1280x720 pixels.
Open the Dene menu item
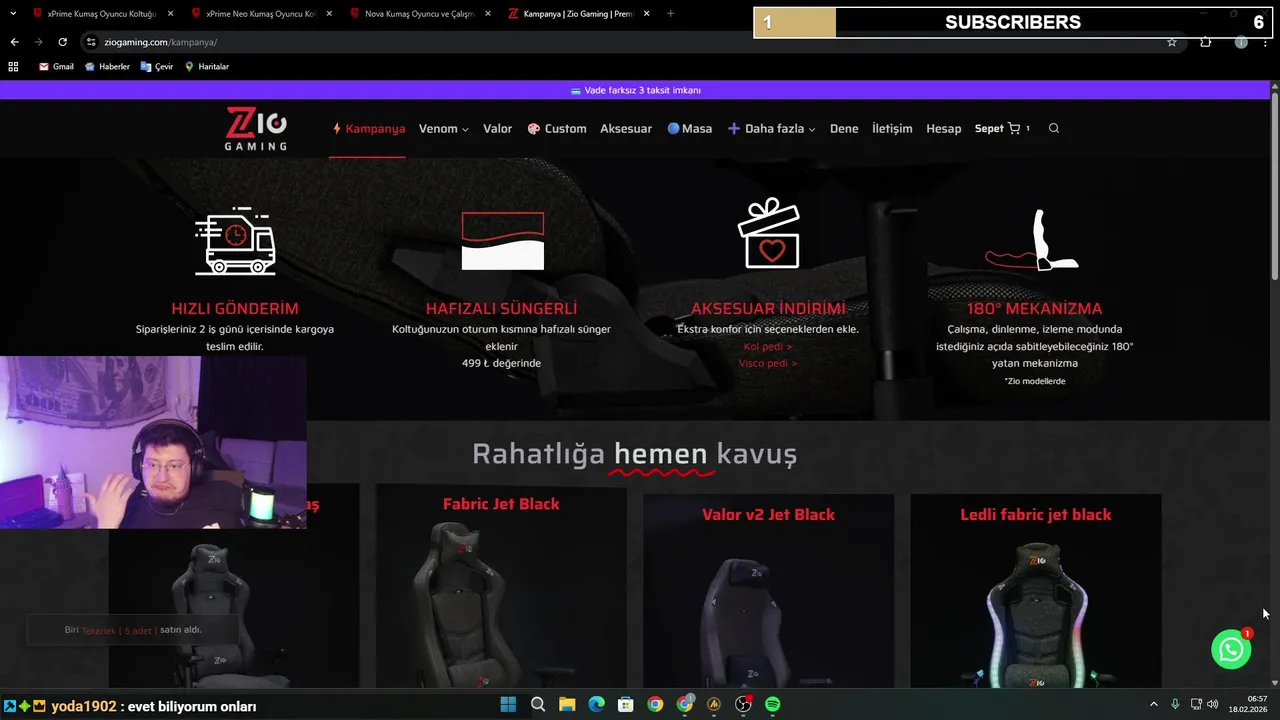(844, 128)
